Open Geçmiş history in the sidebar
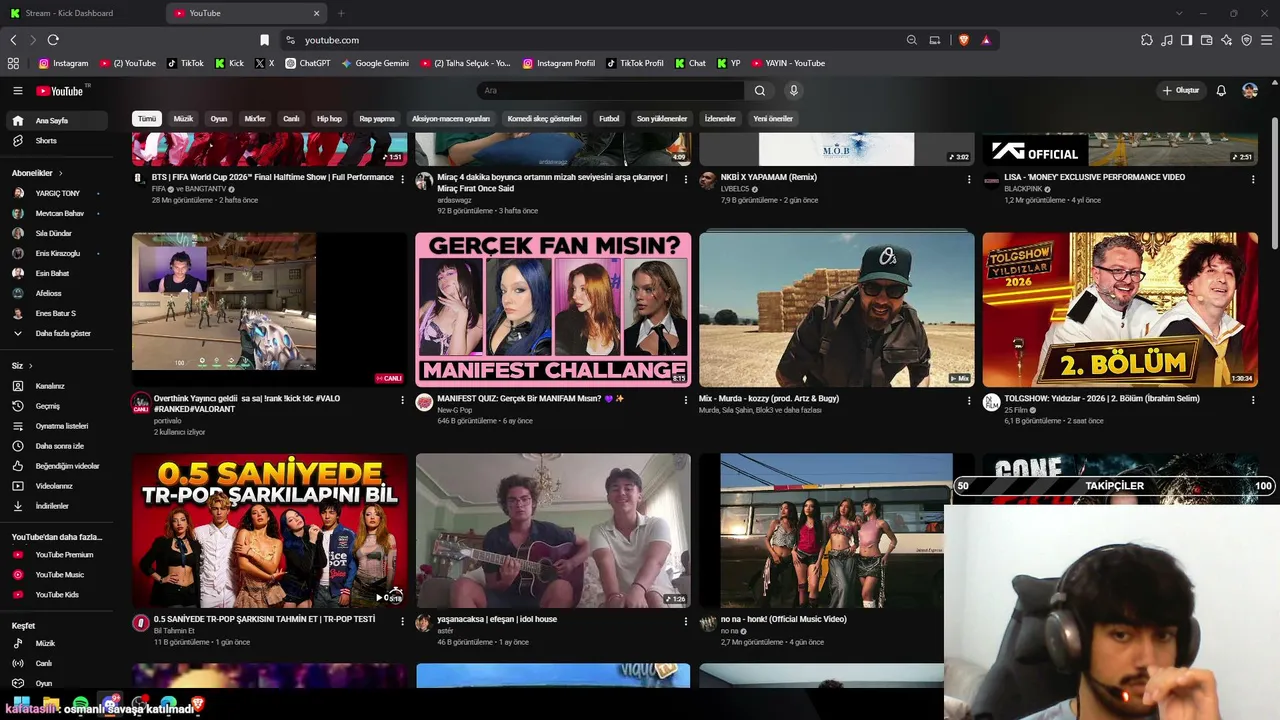 pyautogui.click(x=58, y=406)
